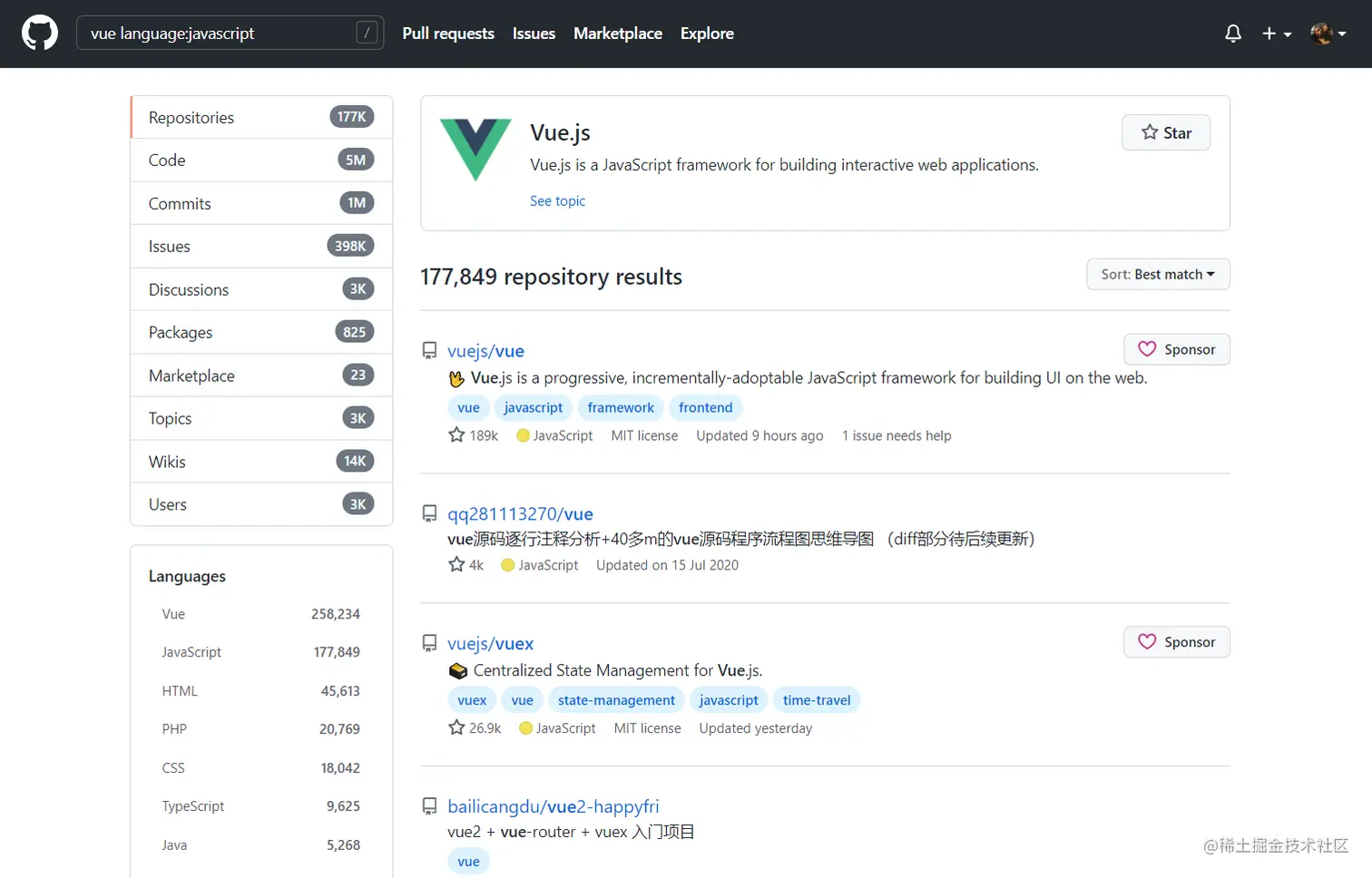Screen dimensions: 1372x878
Task: Select the Discussions results filter
Action: (261, 289)
